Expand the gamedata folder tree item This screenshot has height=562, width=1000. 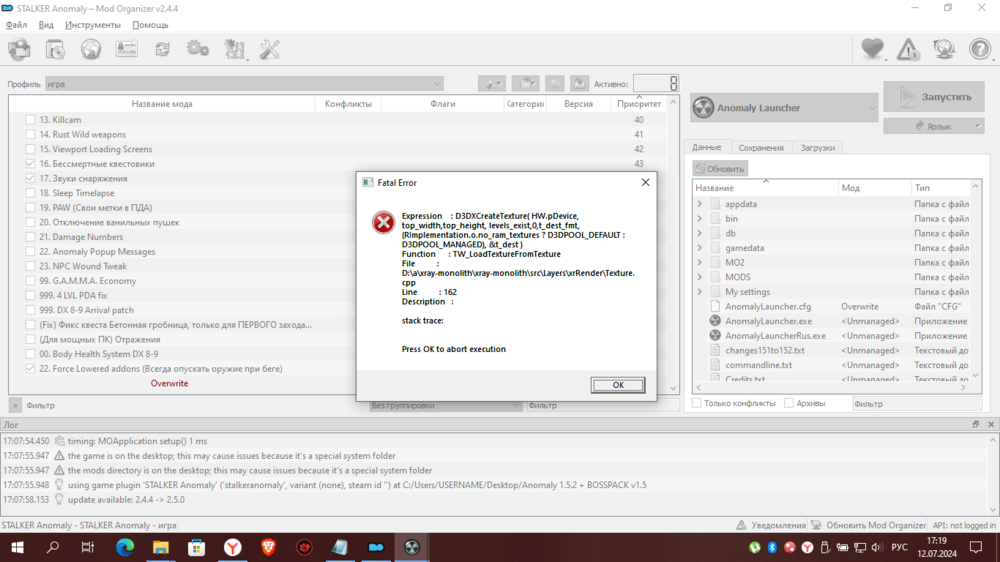tap(699, 248)
